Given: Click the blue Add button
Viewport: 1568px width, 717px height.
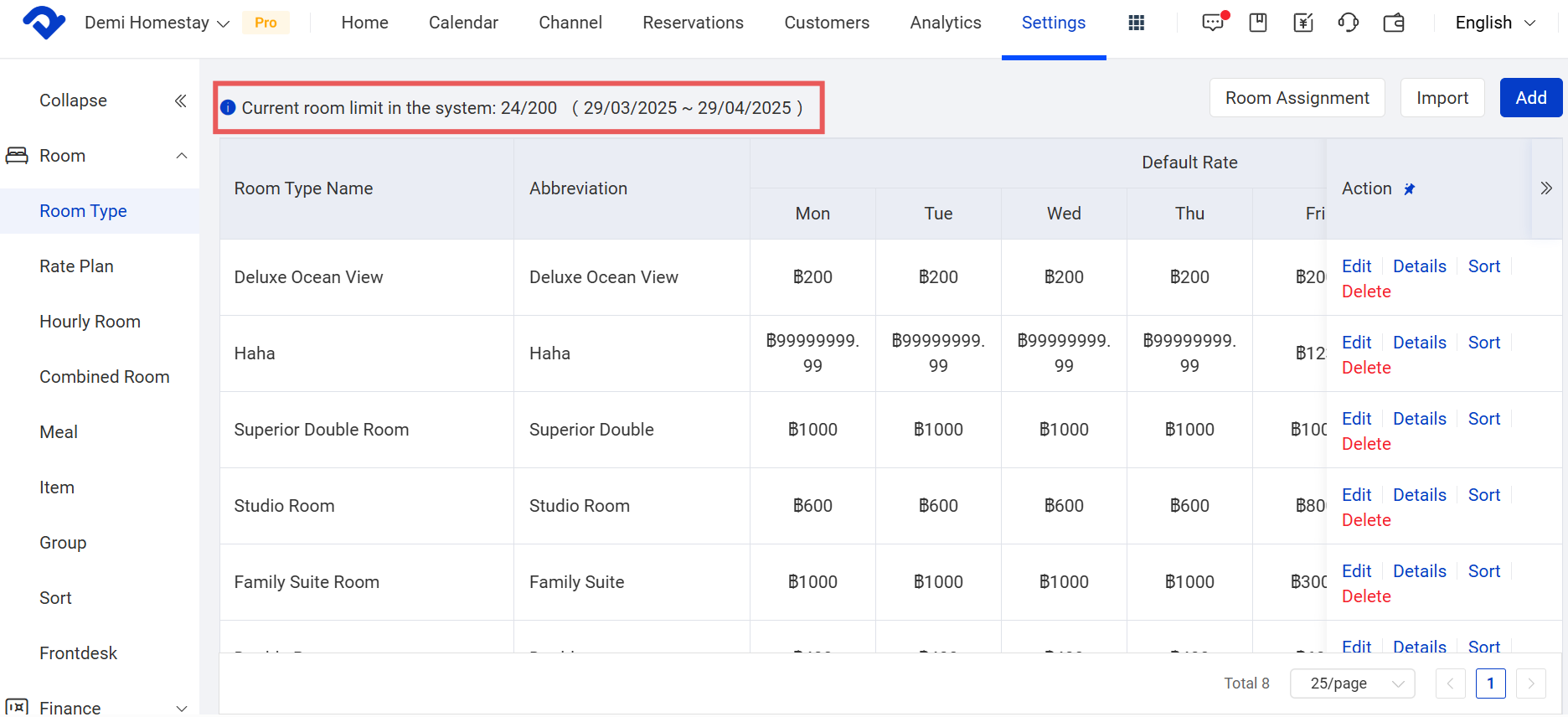Looking at the screenshot, I should [1530, 98].
